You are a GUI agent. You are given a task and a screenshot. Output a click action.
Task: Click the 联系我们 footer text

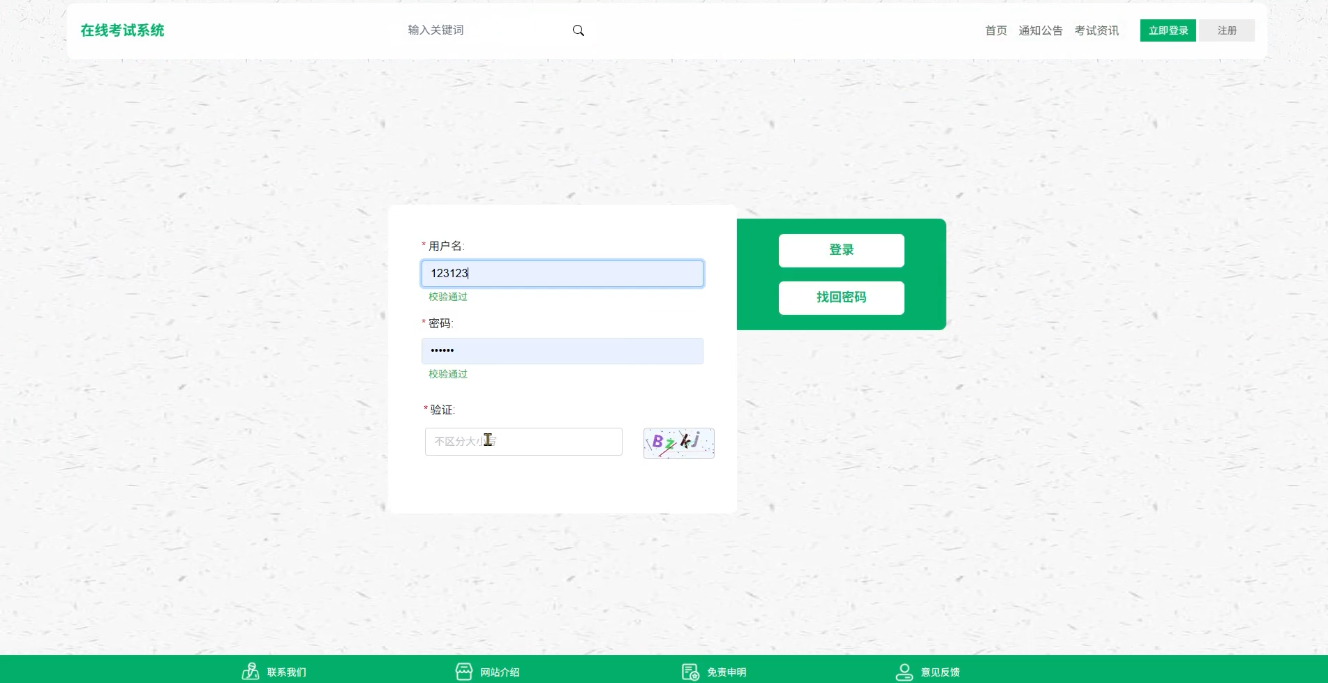pos(287,673)
